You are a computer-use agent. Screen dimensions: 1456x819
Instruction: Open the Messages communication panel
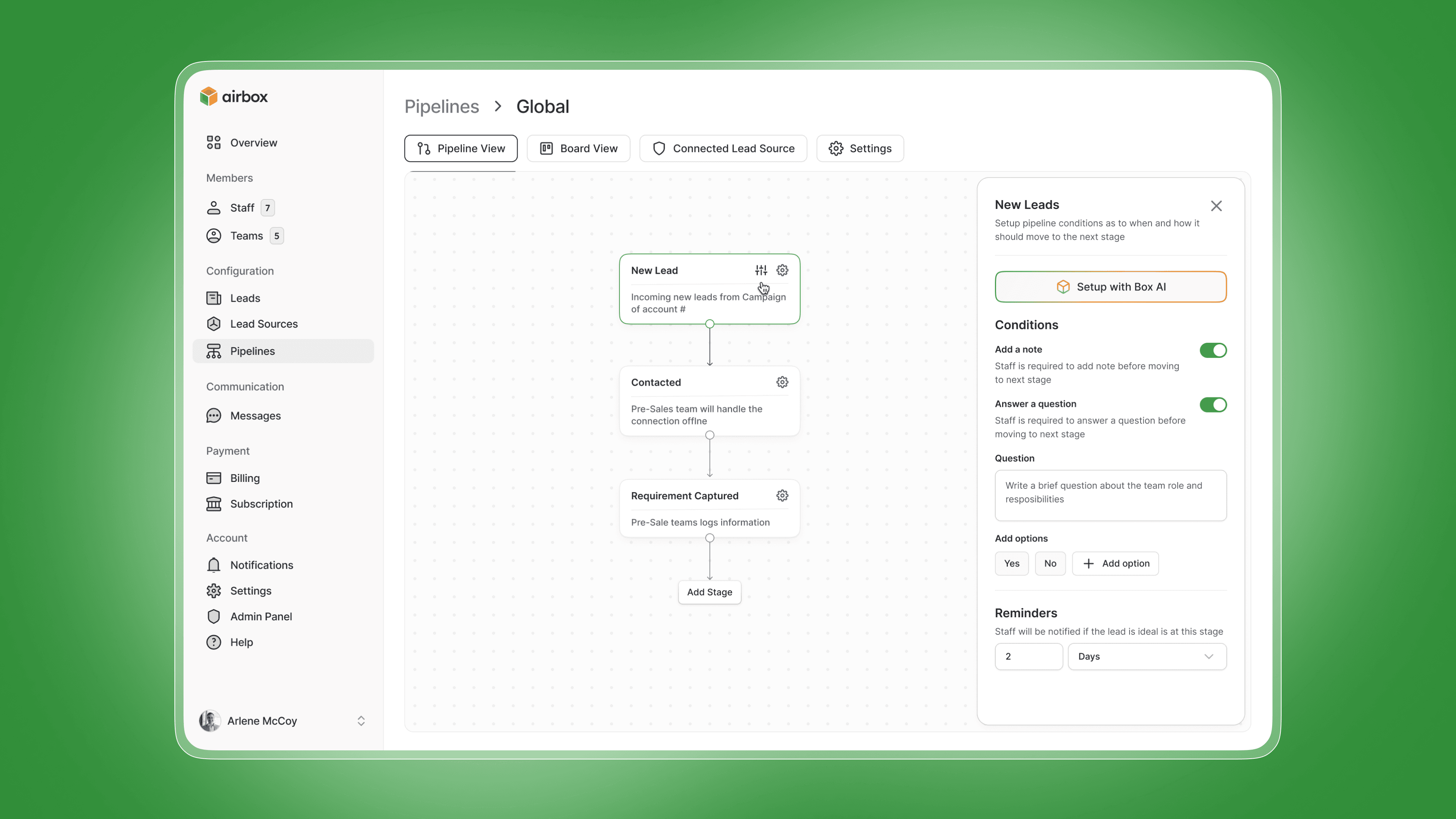tap(256, 416)
